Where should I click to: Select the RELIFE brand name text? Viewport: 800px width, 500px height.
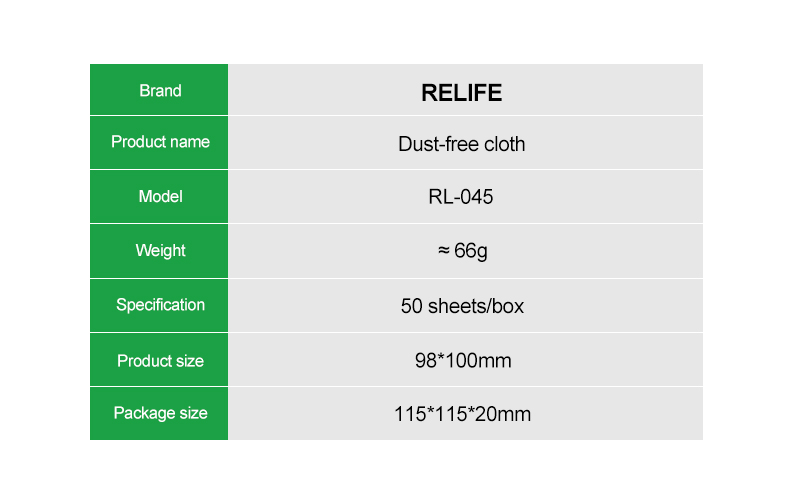click(462, 93)
